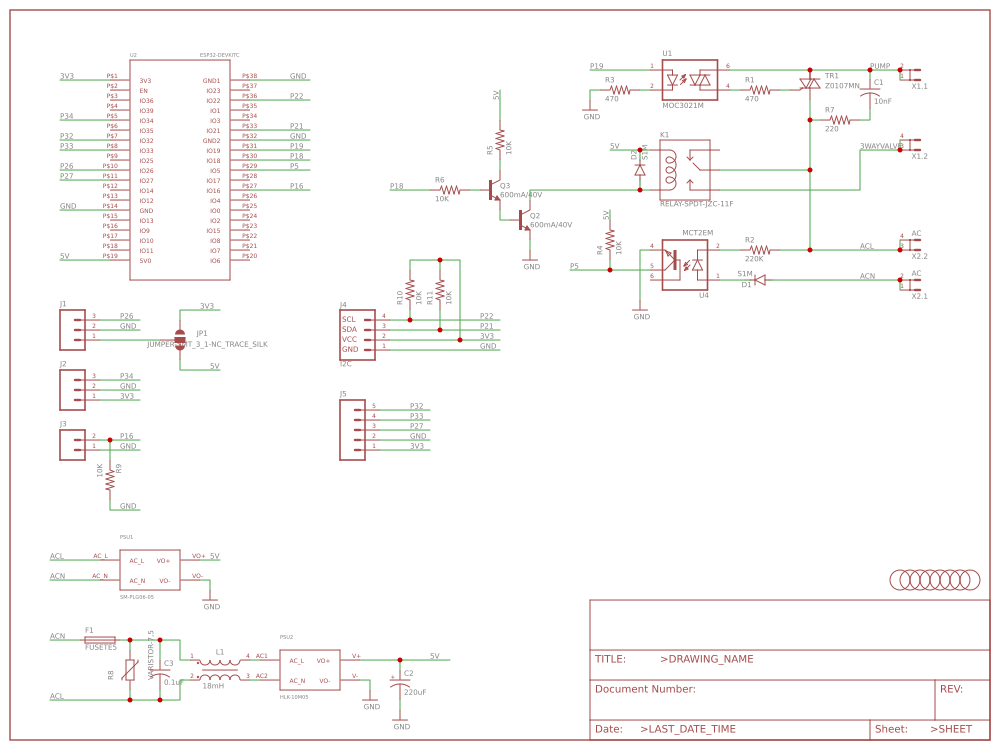Select the TR1 triac symbol

click(810, 84)
